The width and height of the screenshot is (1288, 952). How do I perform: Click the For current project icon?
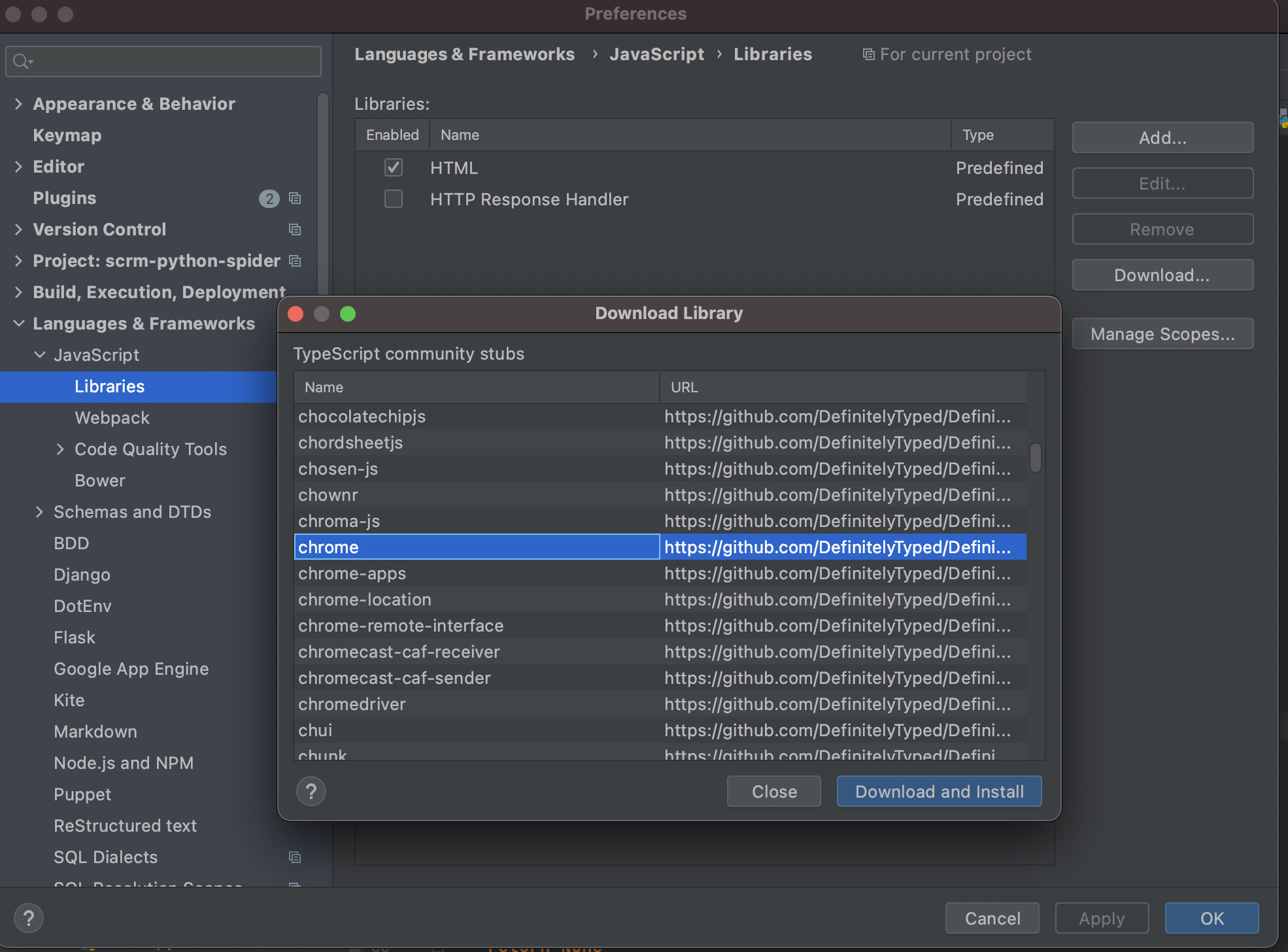pos(868,54)
